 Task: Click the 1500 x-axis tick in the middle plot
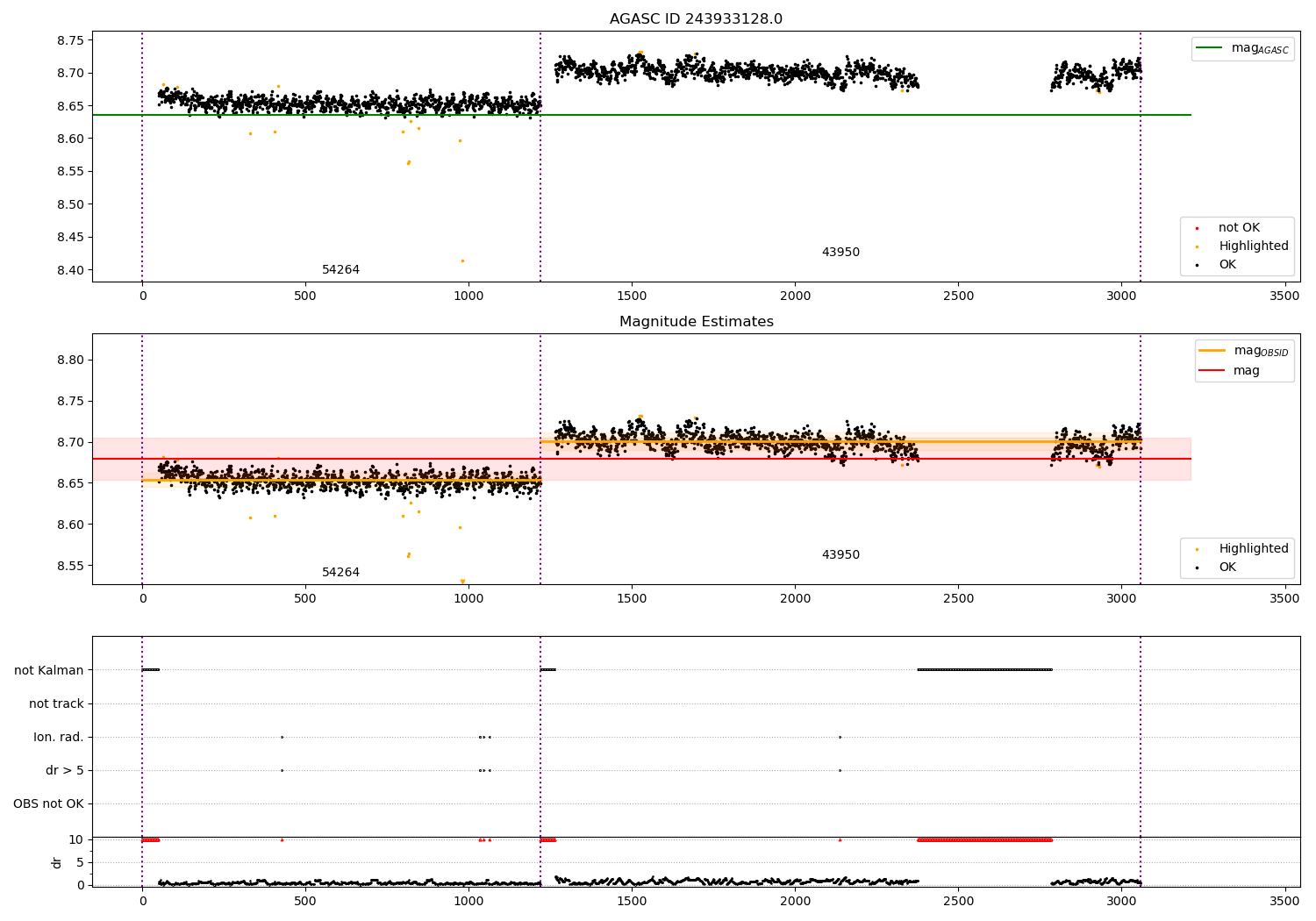click(632, 599)
